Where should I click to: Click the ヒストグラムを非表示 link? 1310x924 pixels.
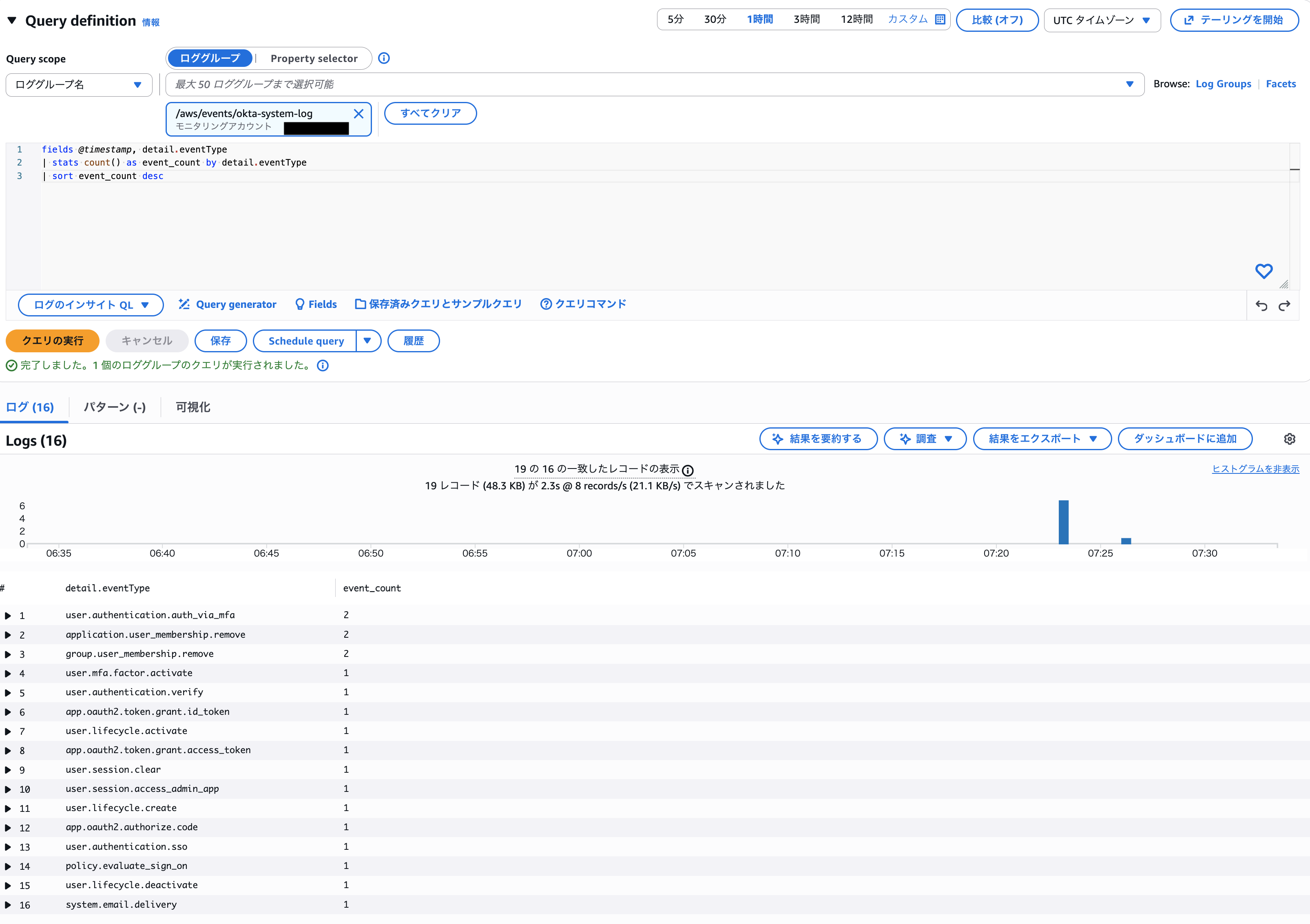tap(1255, 469)
